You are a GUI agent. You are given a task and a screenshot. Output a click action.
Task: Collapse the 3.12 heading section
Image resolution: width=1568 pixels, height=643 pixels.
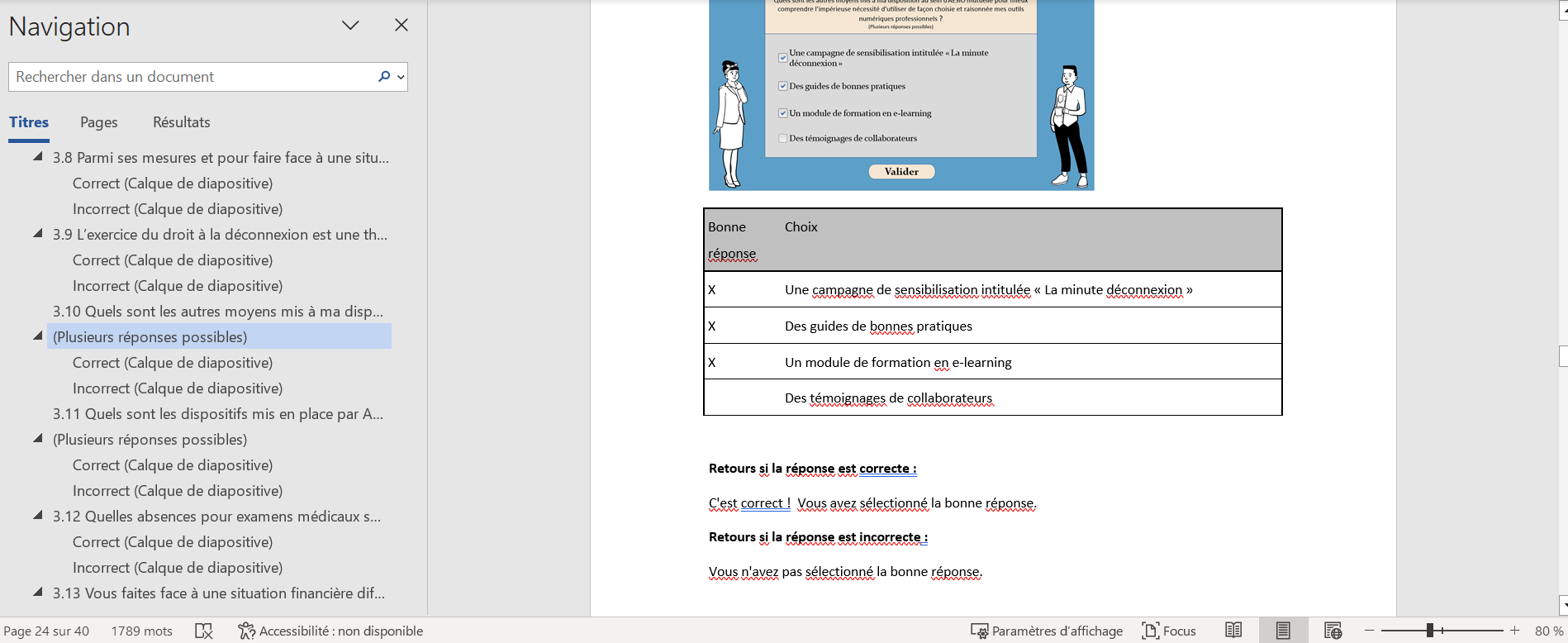tap(38, 516)
